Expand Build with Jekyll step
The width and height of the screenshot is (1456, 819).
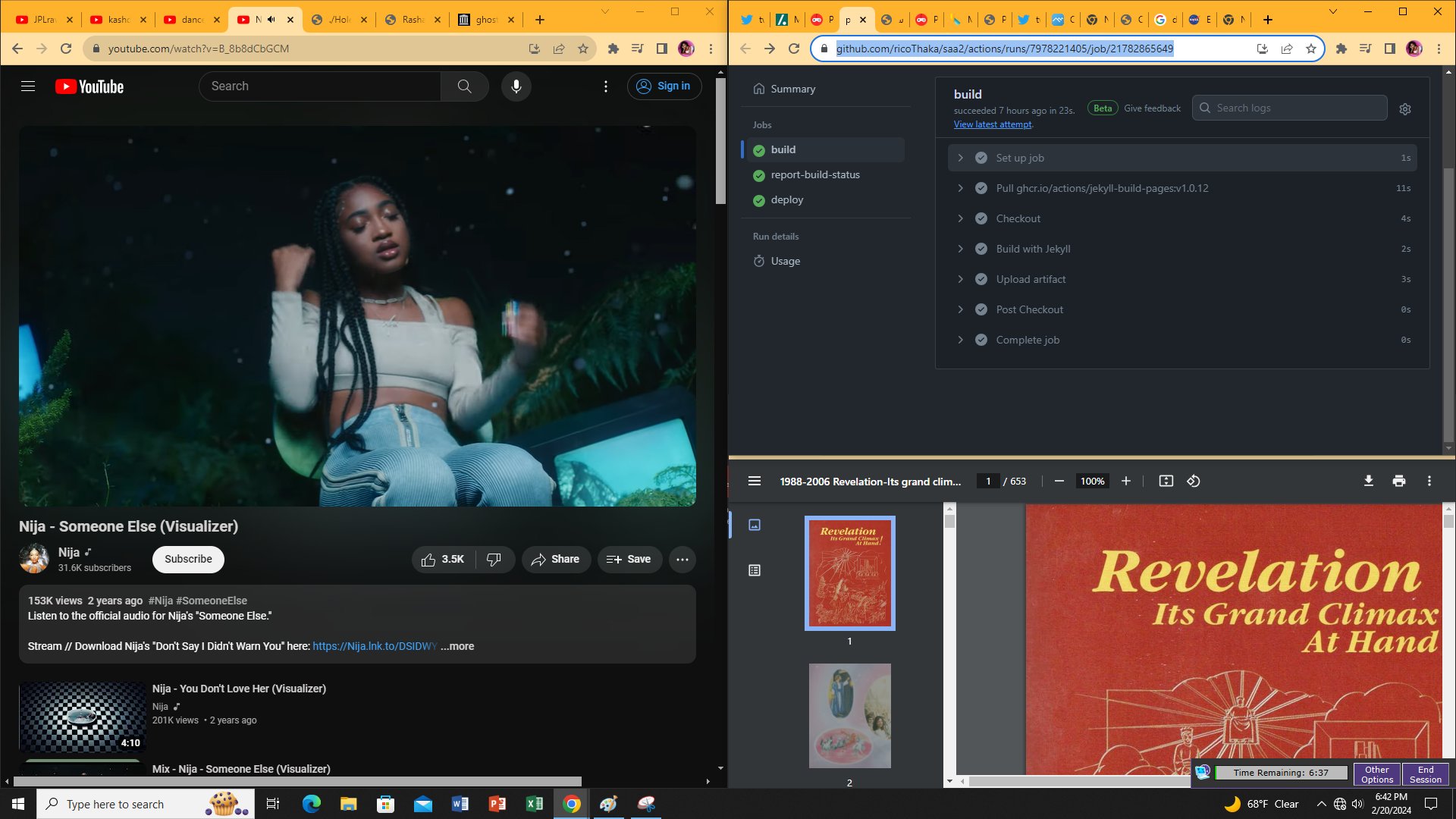coord(1182,249)
